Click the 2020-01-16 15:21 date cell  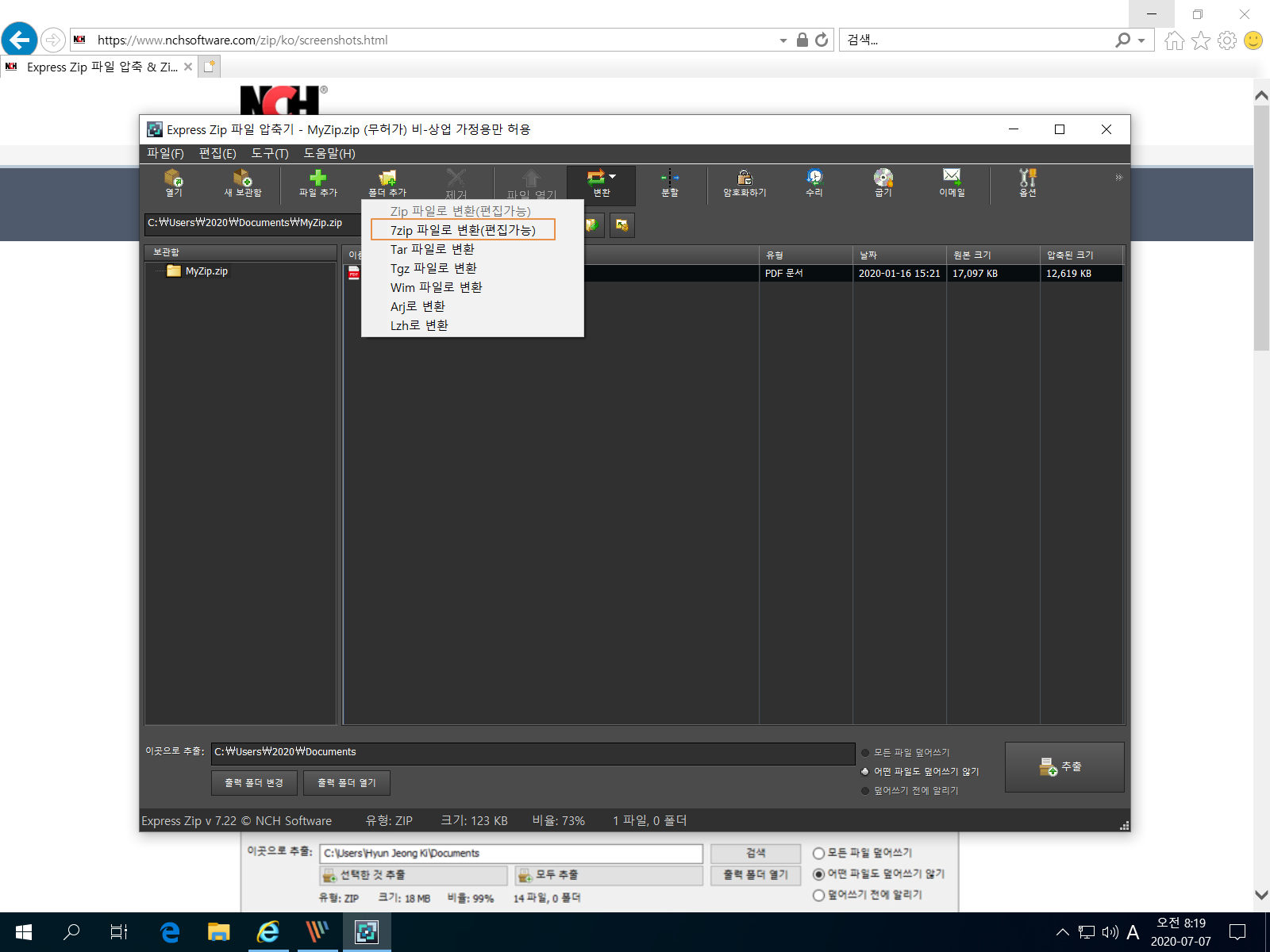(899, 273)
